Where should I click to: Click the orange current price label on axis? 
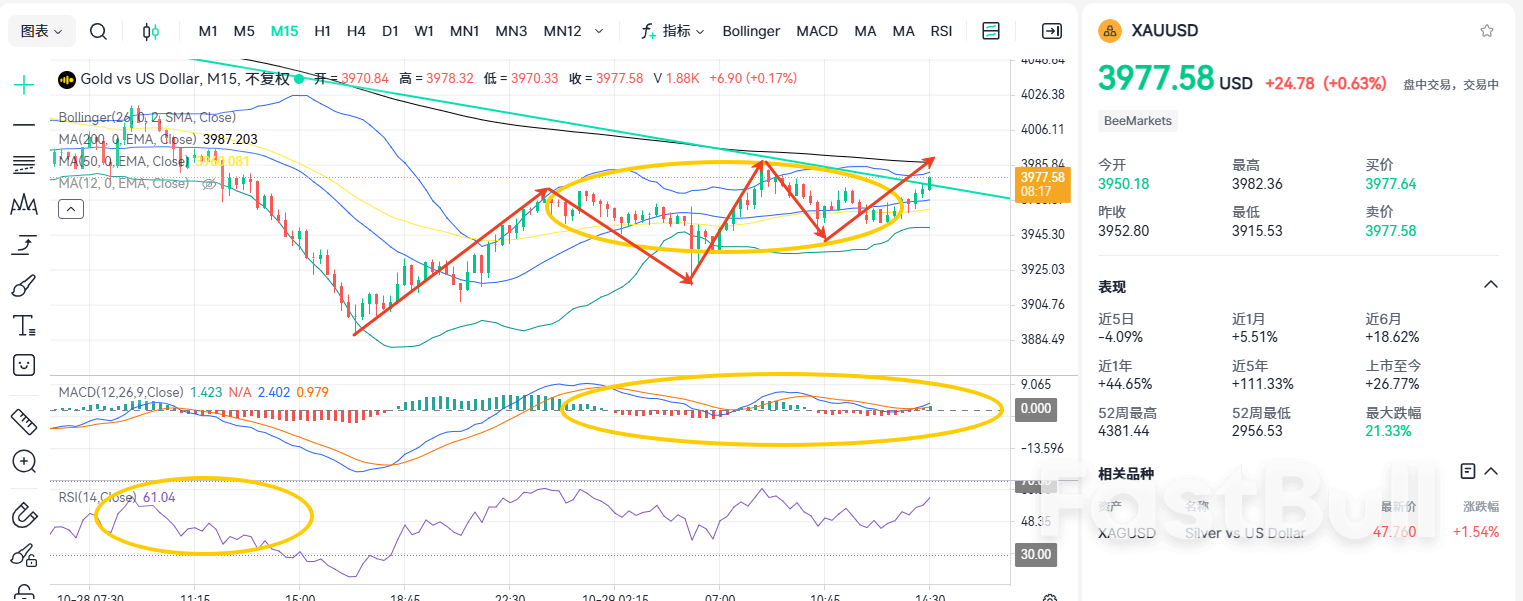(1041, 183)
